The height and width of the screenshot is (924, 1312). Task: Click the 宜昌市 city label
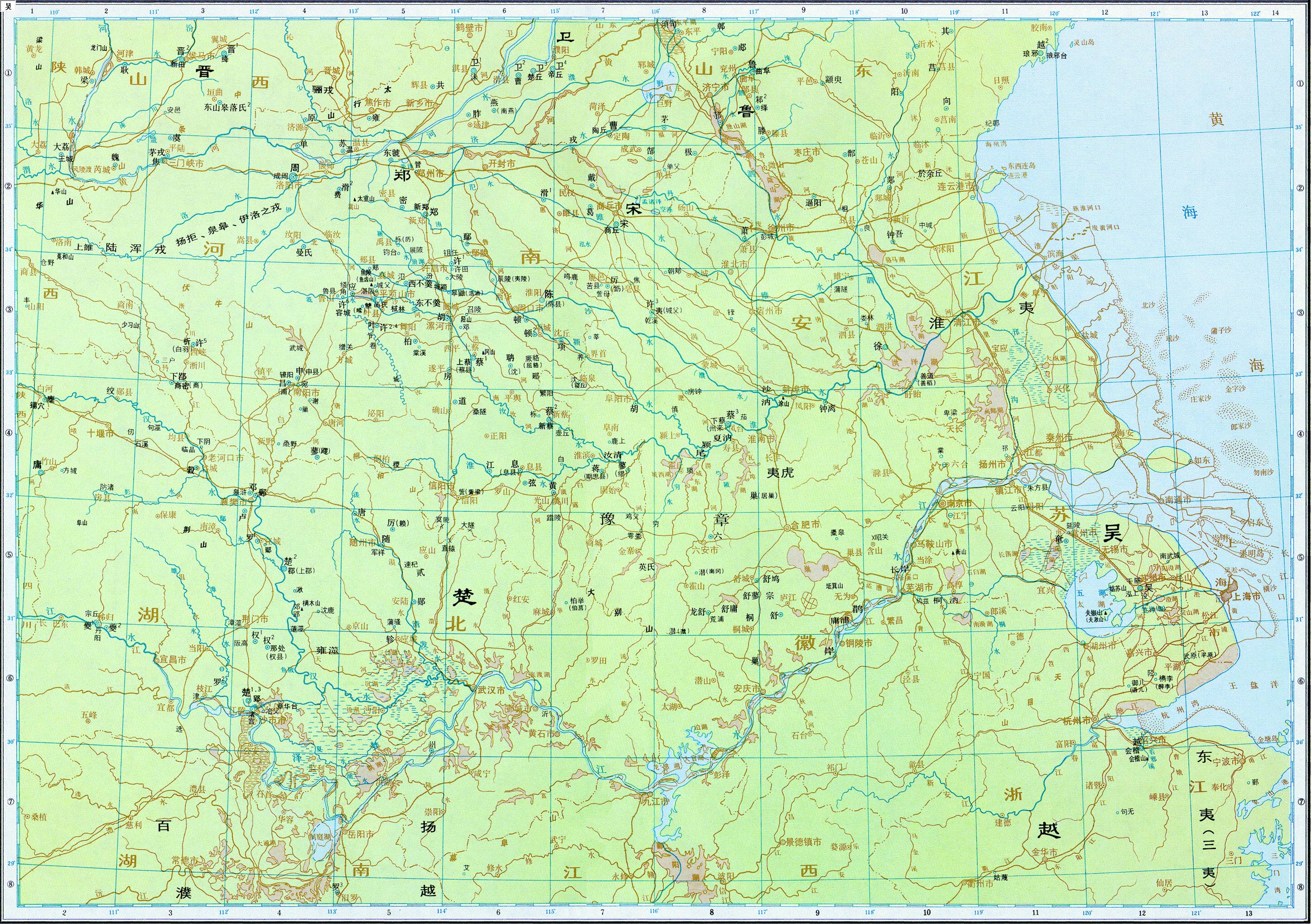tap(173, 659)
